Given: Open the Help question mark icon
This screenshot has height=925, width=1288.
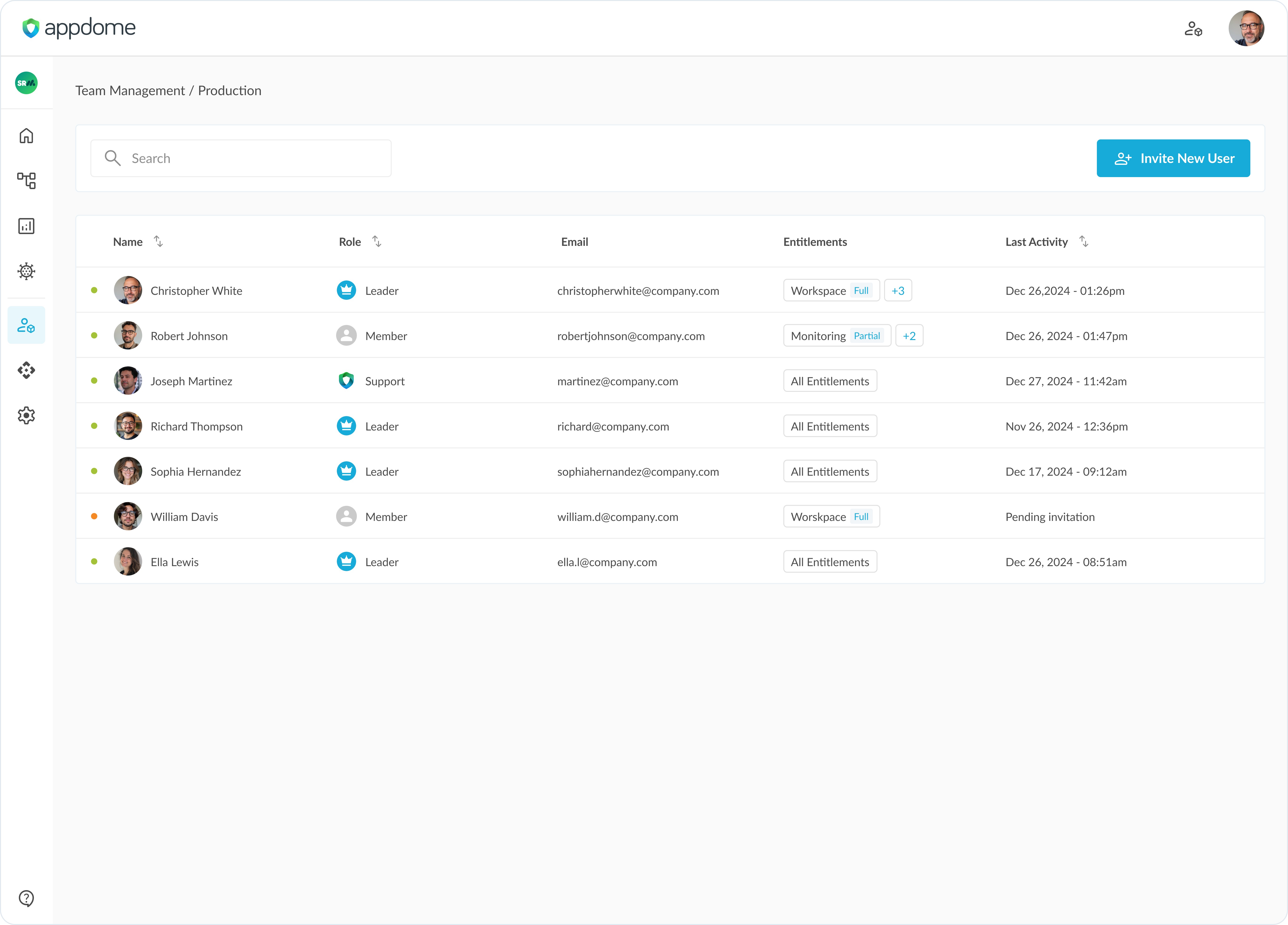Looking at the screenshot, I should point(26,898).
